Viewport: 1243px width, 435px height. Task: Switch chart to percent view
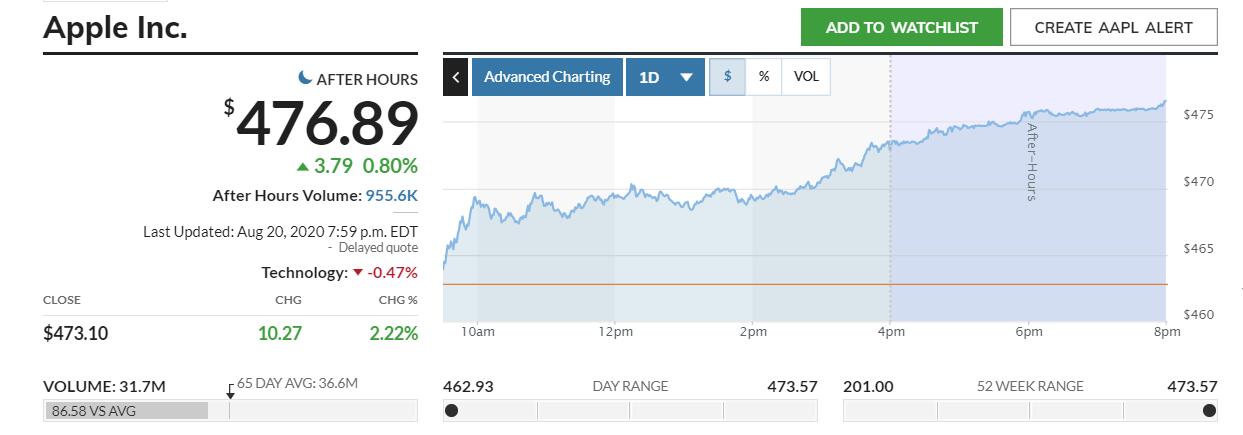(x=763, y=77)
